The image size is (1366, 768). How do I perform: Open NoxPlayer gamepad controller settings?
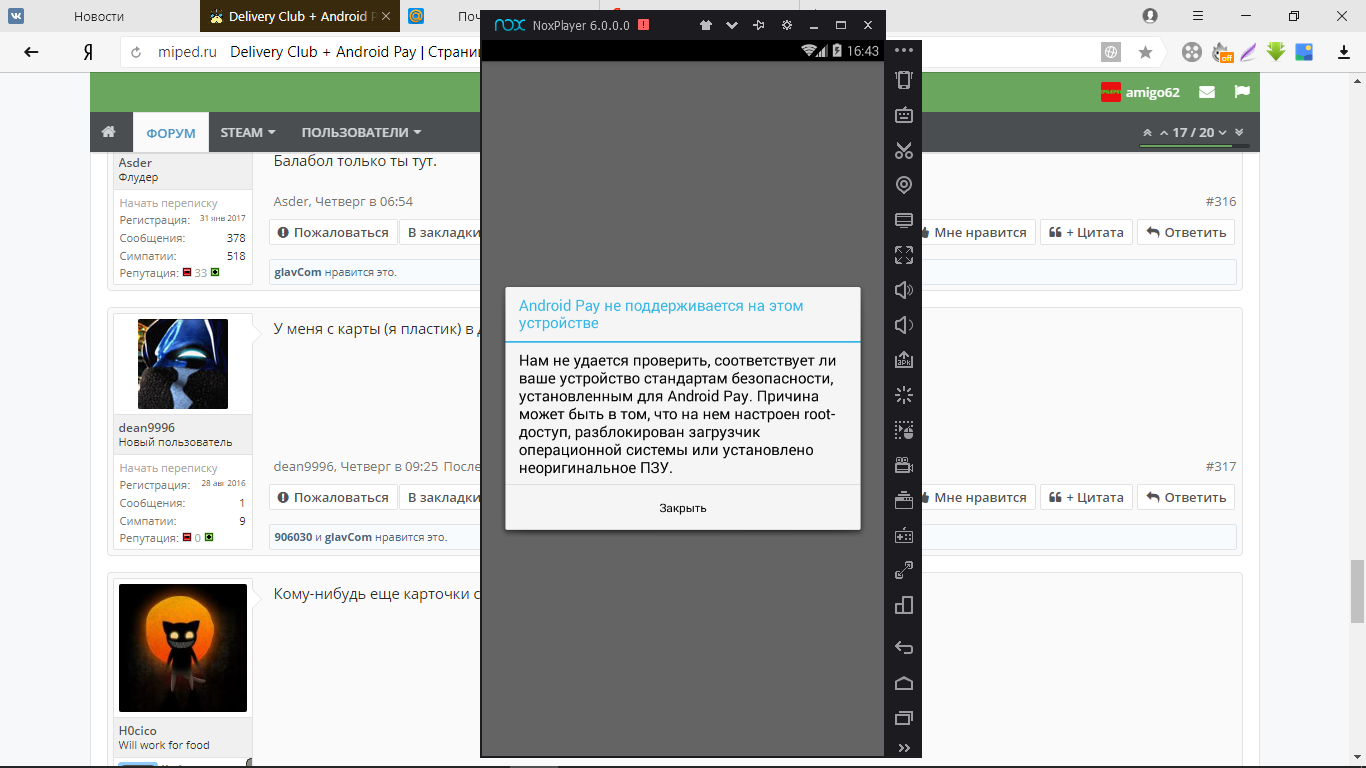coord(904,535)
